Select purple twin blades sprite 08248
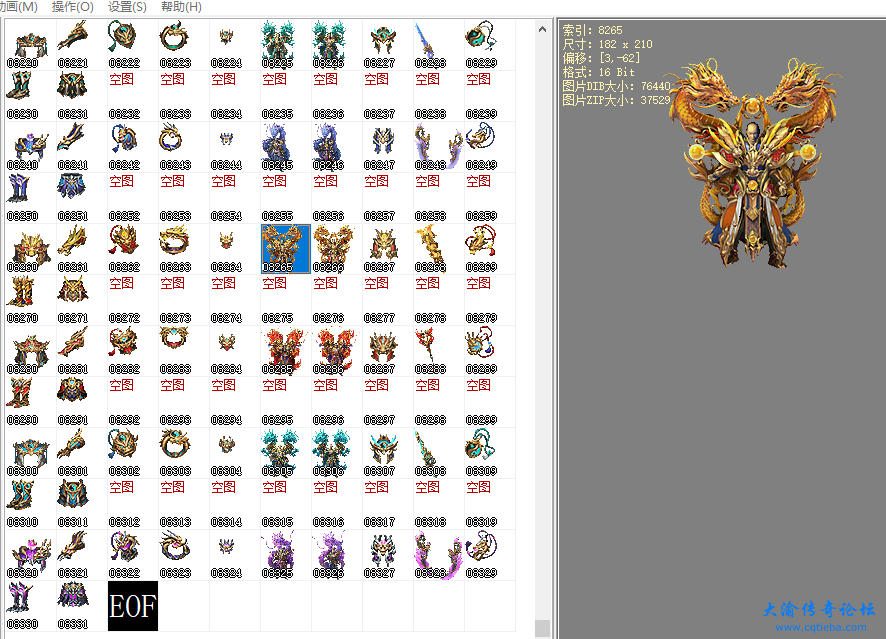The height and width of the screenshot is (639, 886). 438,147
